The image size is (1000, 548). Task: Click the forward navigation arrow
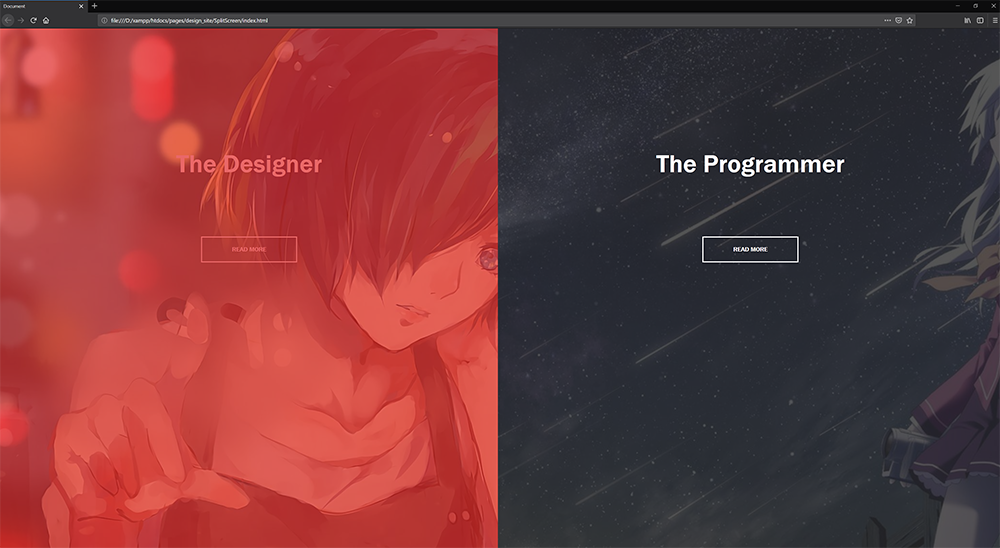(x=20, y=20)
